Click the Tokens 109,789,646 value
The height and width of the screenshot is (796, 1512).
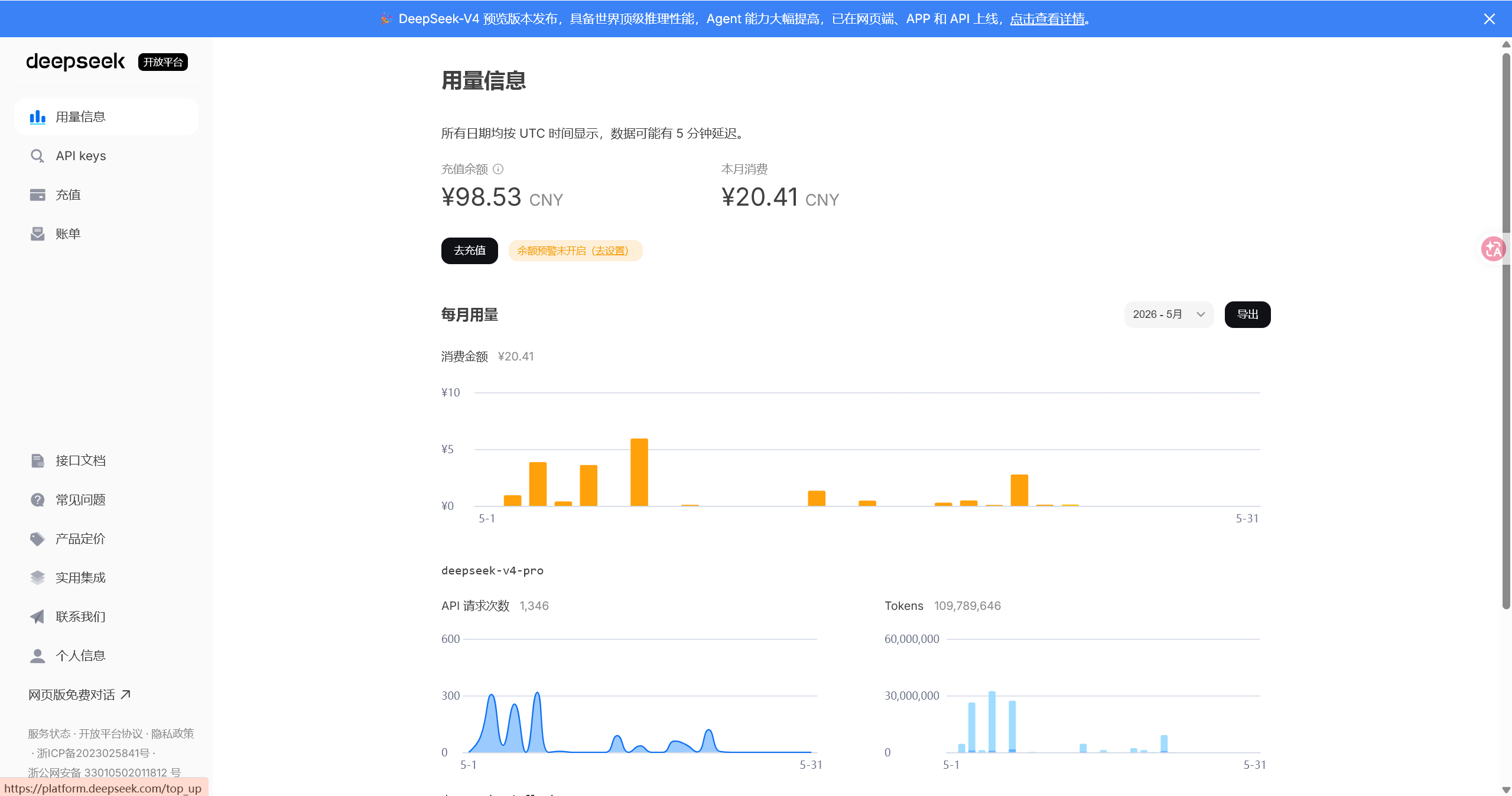click(967, 606)
